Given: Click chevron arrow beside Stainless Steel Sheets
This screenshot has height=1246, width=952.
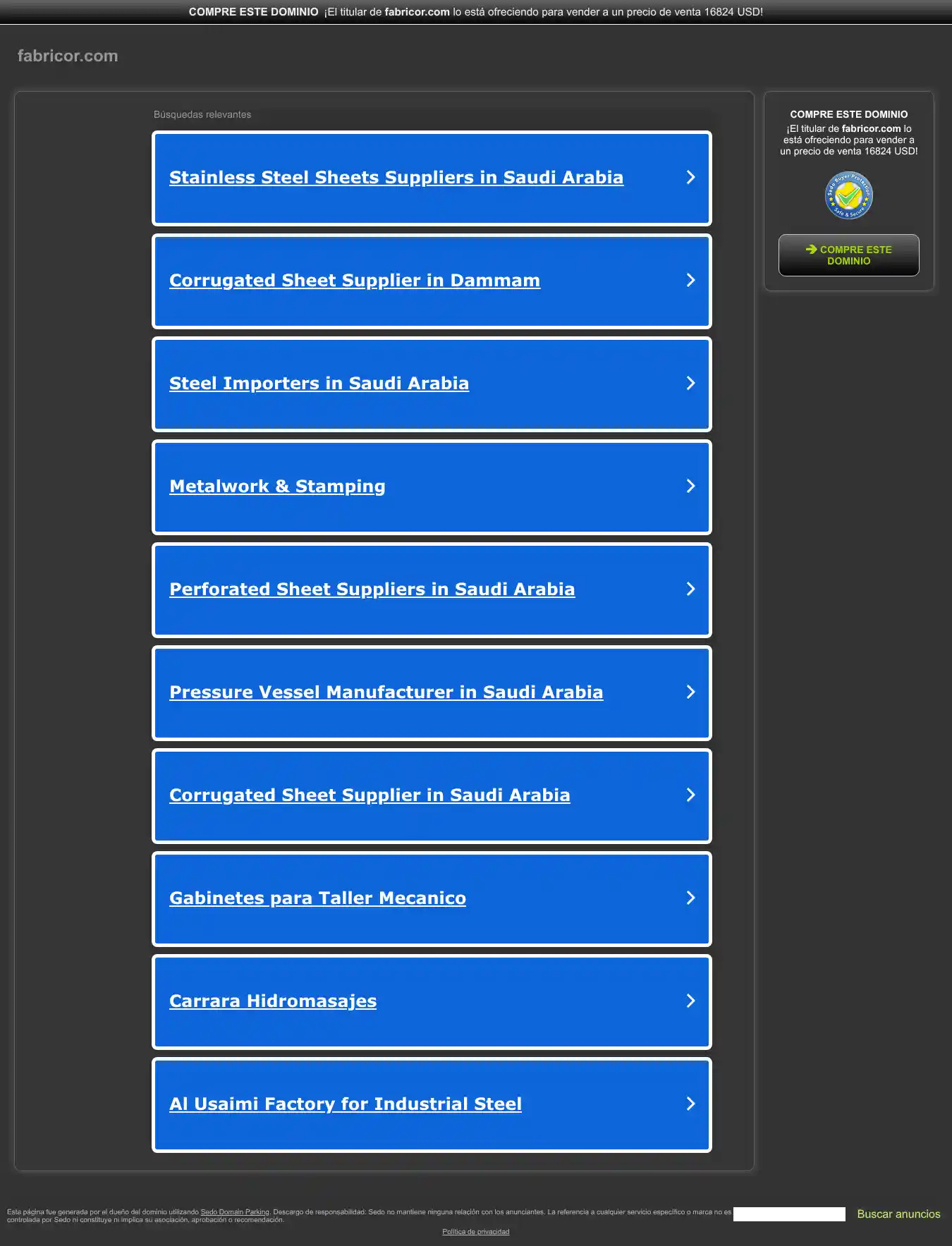Looking at the screenshot, I should [x=690, y=178].
